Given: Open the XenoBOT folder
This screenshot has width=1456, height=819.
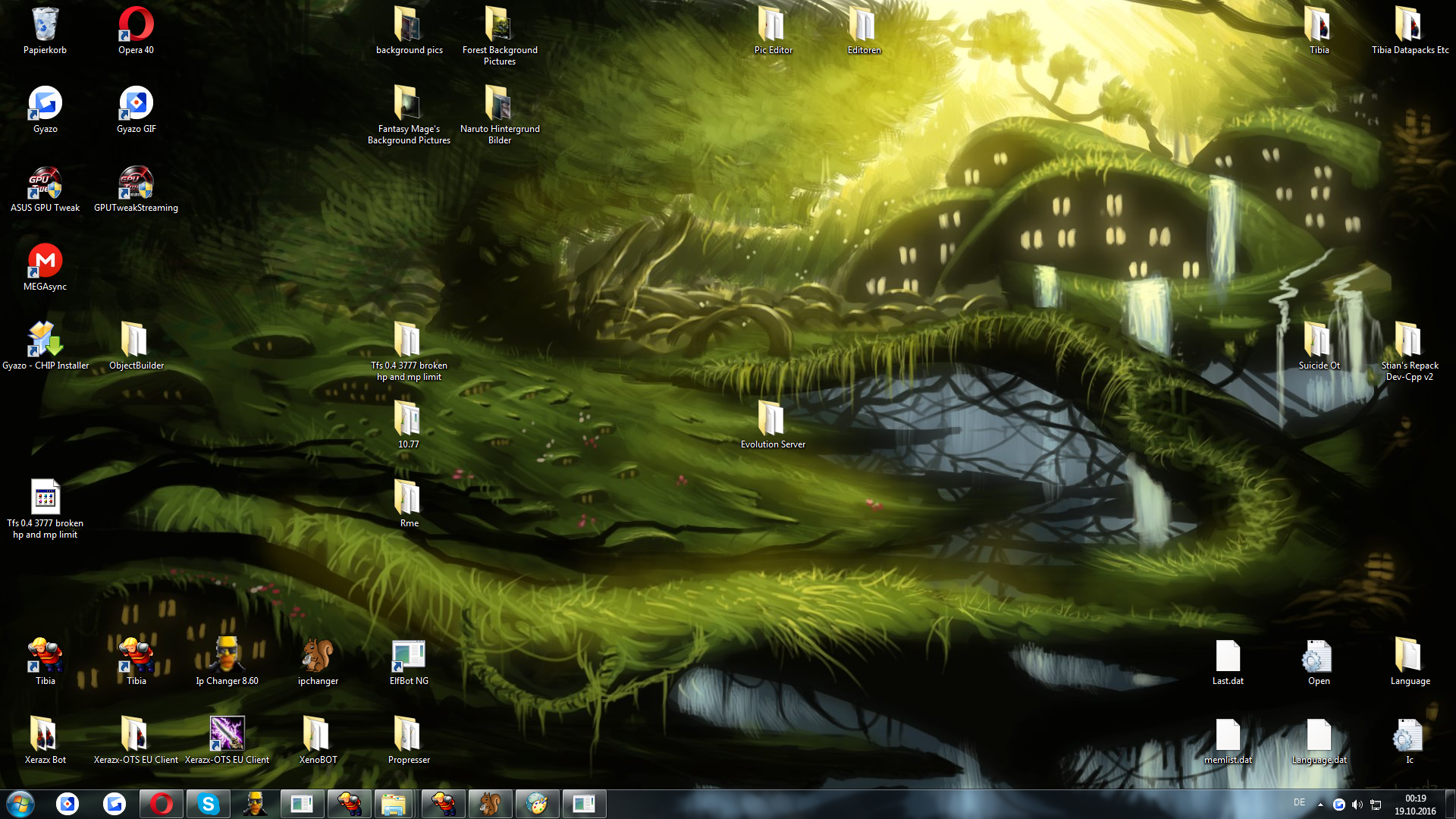Looking at the screenshot, I should (x=318, y=740).
